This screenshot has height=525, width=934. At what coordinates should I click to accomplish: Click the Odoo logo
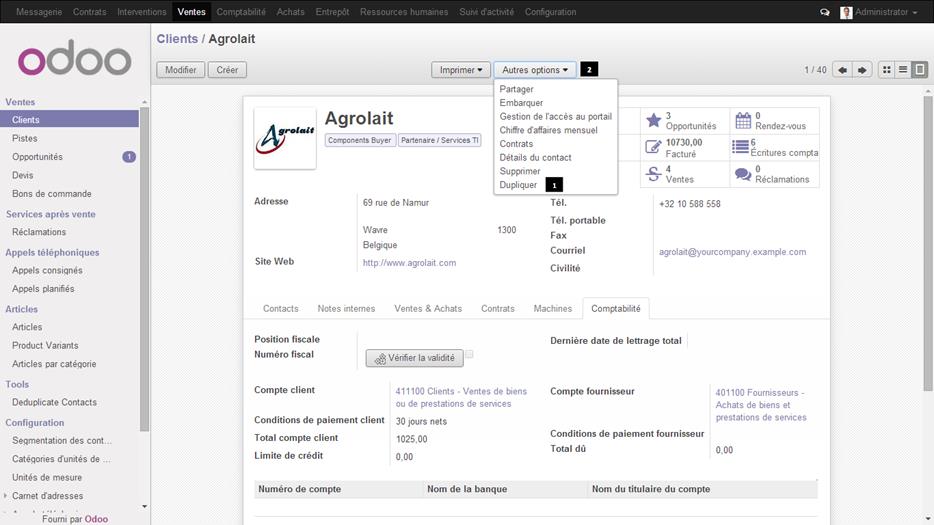[x=74, y=58]
